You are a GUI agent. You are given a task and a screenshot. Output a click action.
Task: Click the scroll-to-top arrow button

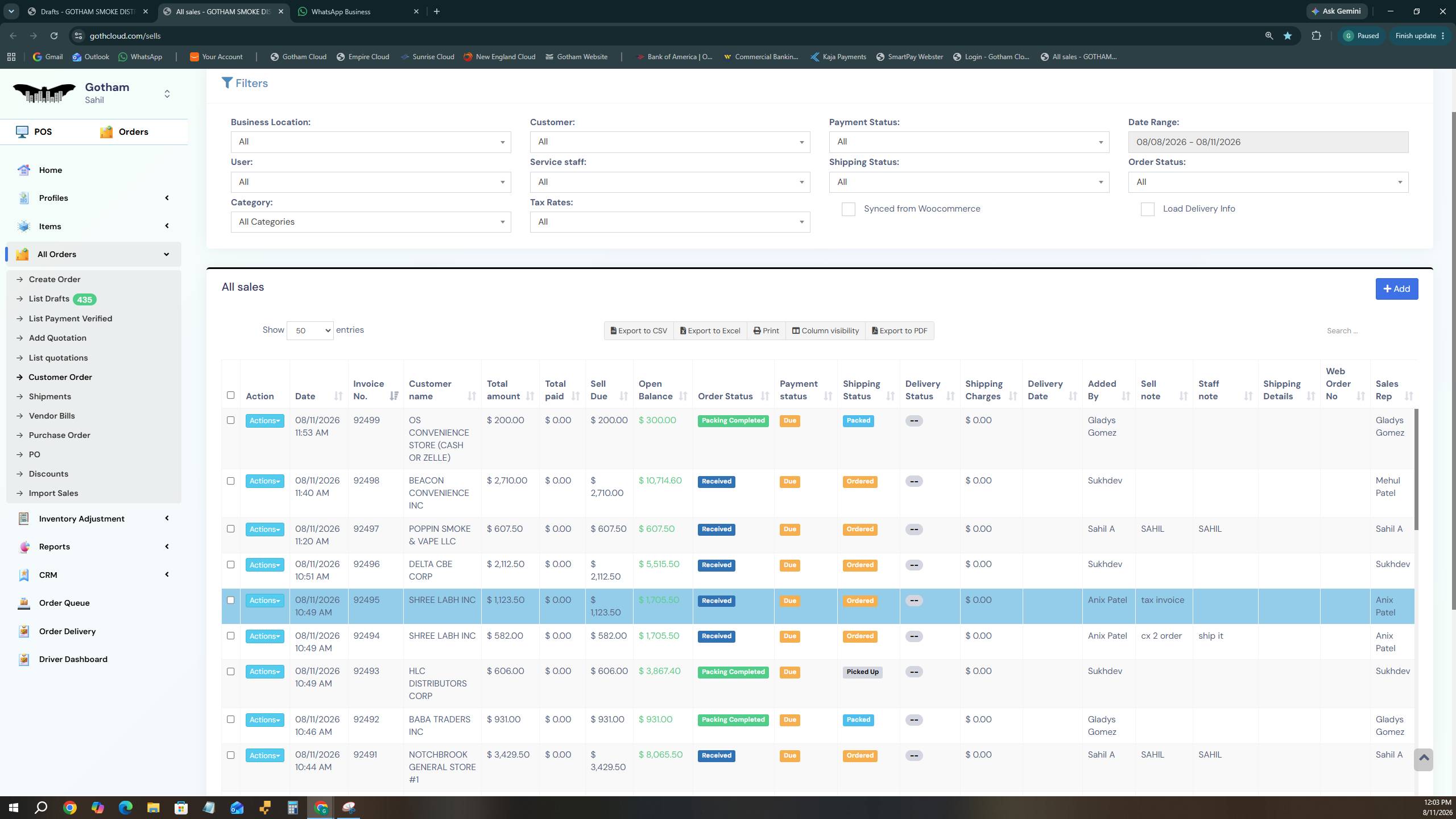[1424, 759]
